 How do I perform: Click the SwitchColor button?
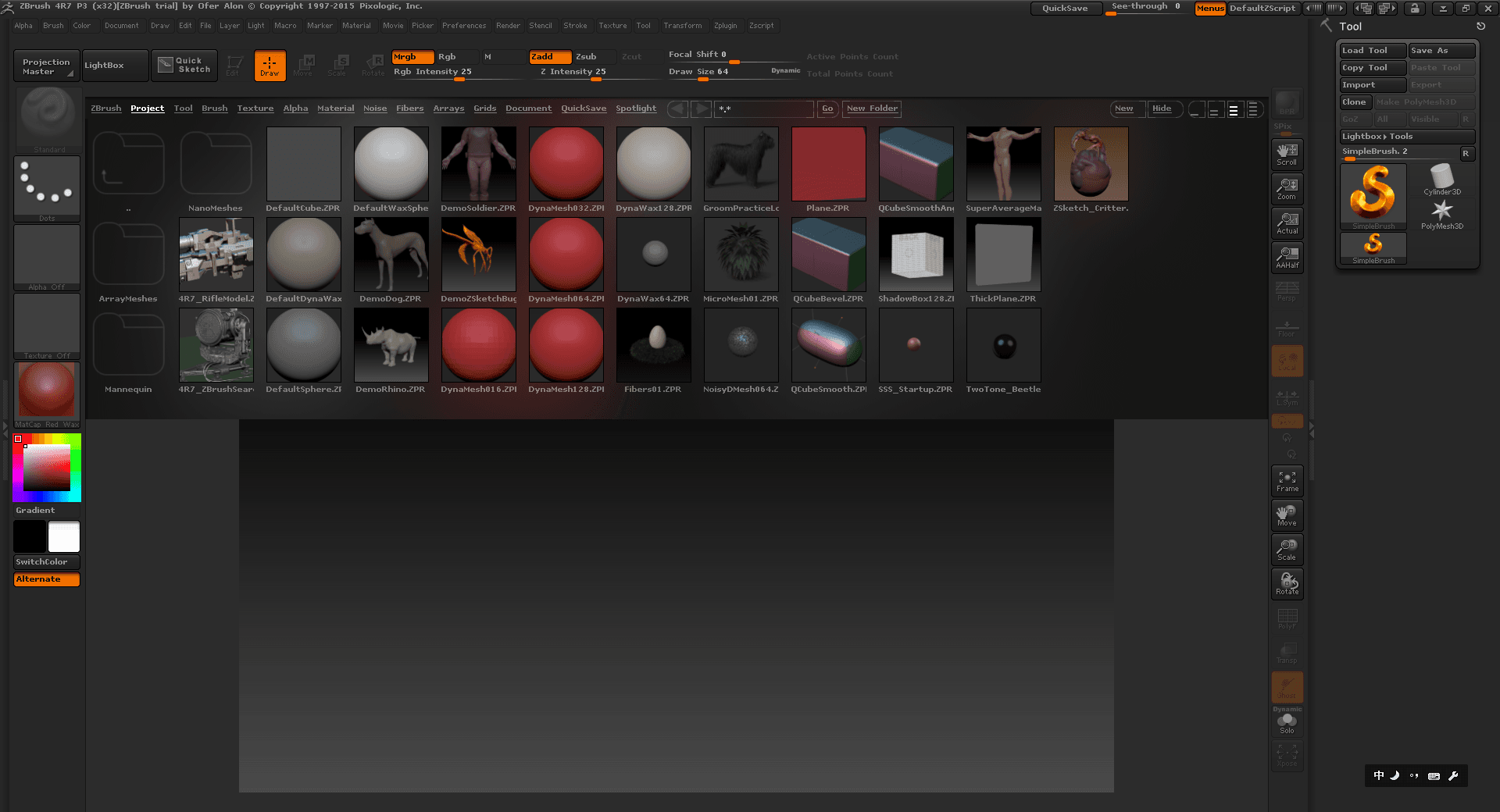(47, 562)
